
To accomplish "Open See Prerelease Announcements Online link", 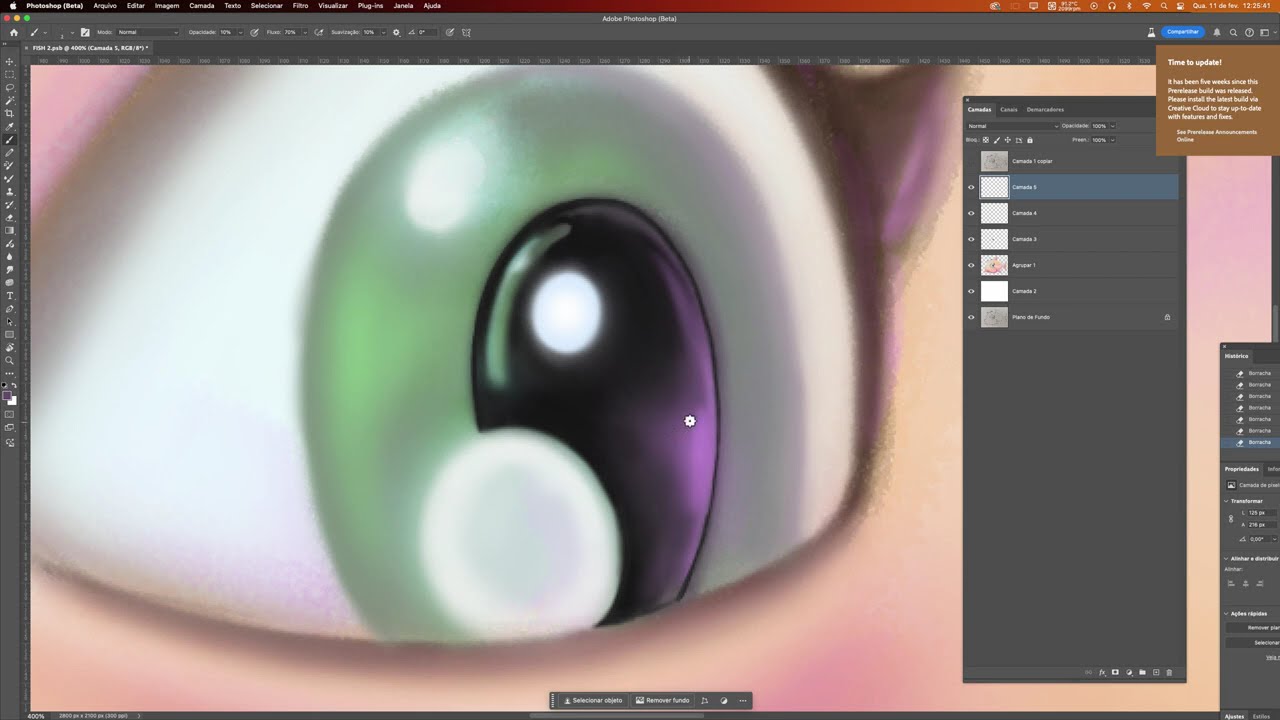I will coord(1216,135).
